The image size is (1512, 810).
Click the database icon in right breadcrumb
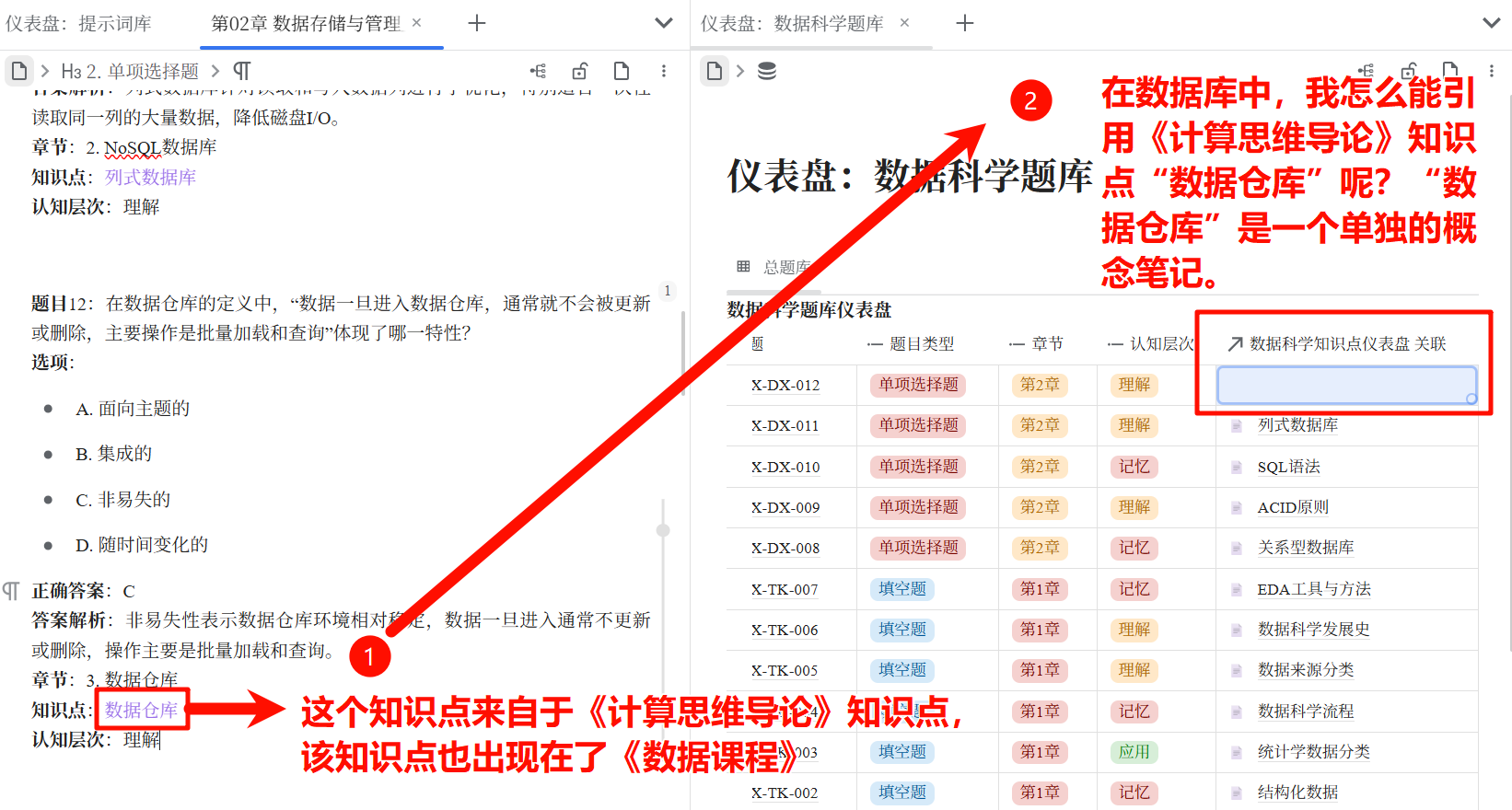[766, 71]
